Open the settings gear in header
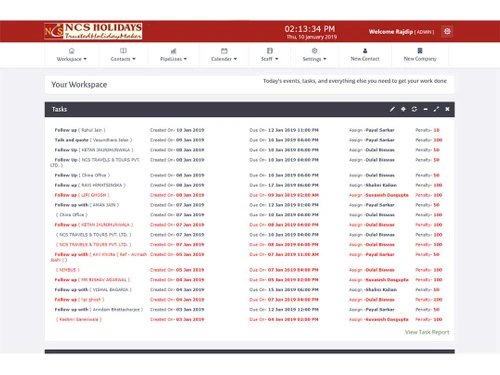The width and height of the screenshot is (500, 375). pyautogui.click(x=447, y=31)
